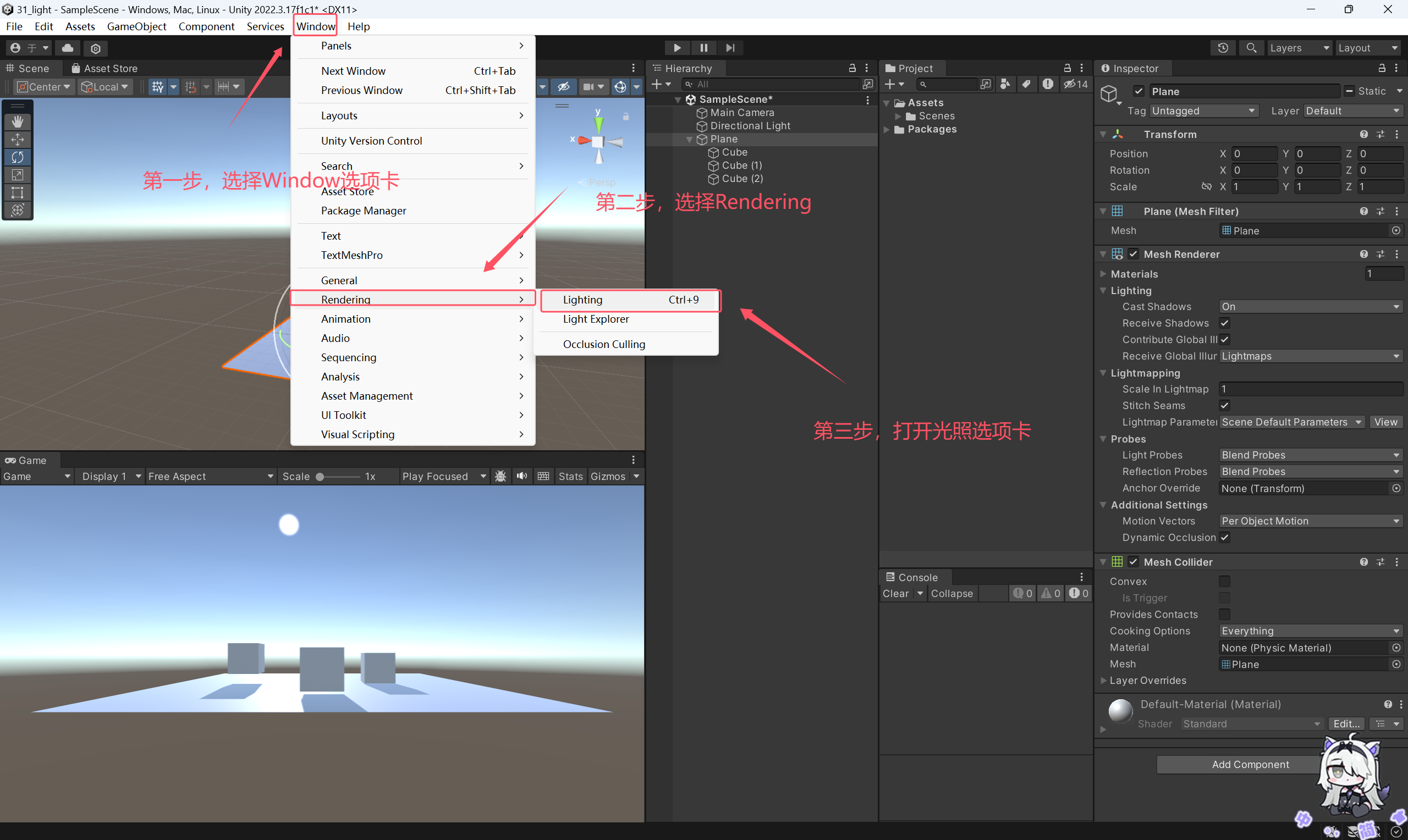
Task: Toggle the Plane active checkbox
Action: (x=1138, y=91)
